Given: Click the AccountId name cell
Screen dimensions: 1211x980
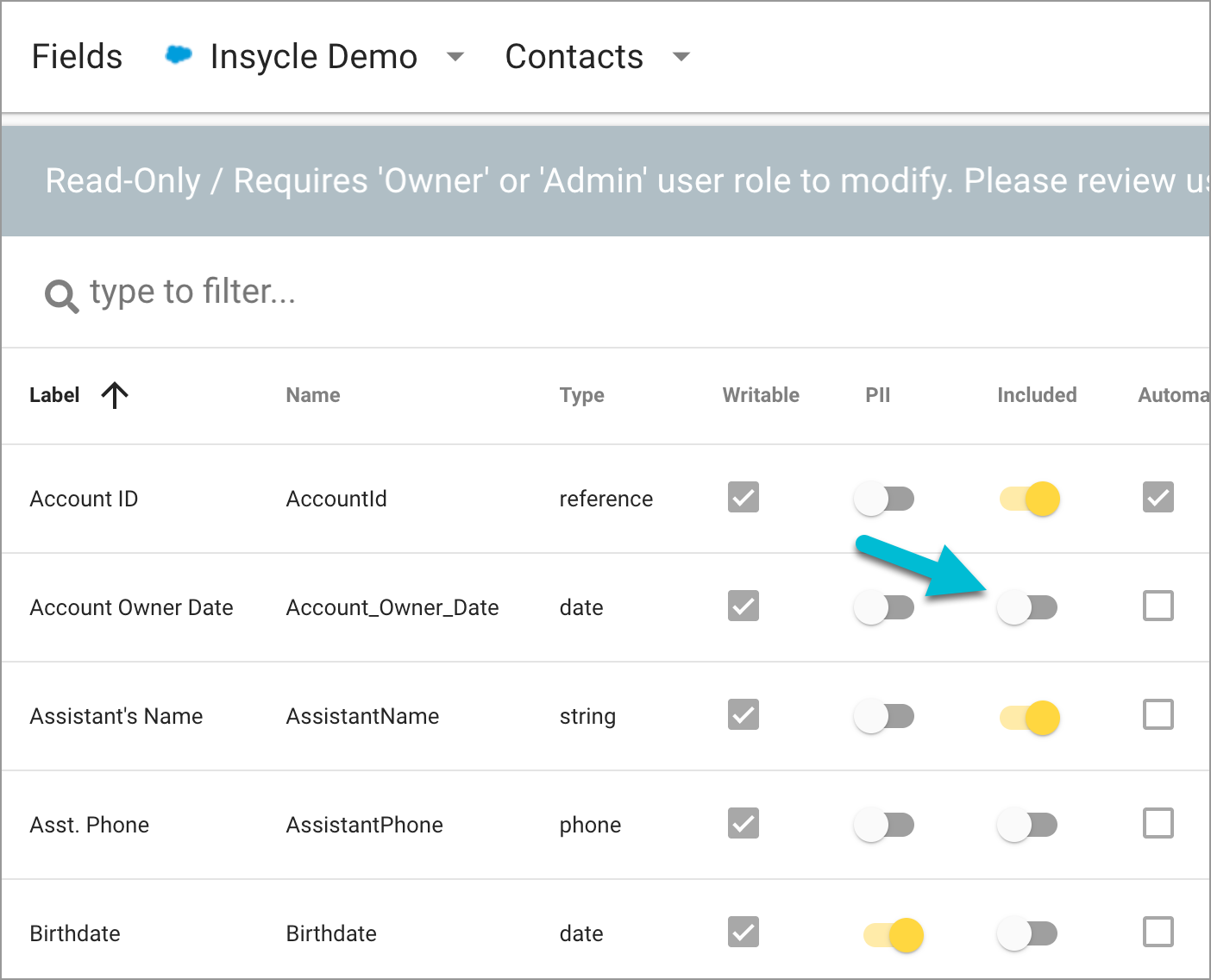Looking at the screenshot, I should (336, 499).
